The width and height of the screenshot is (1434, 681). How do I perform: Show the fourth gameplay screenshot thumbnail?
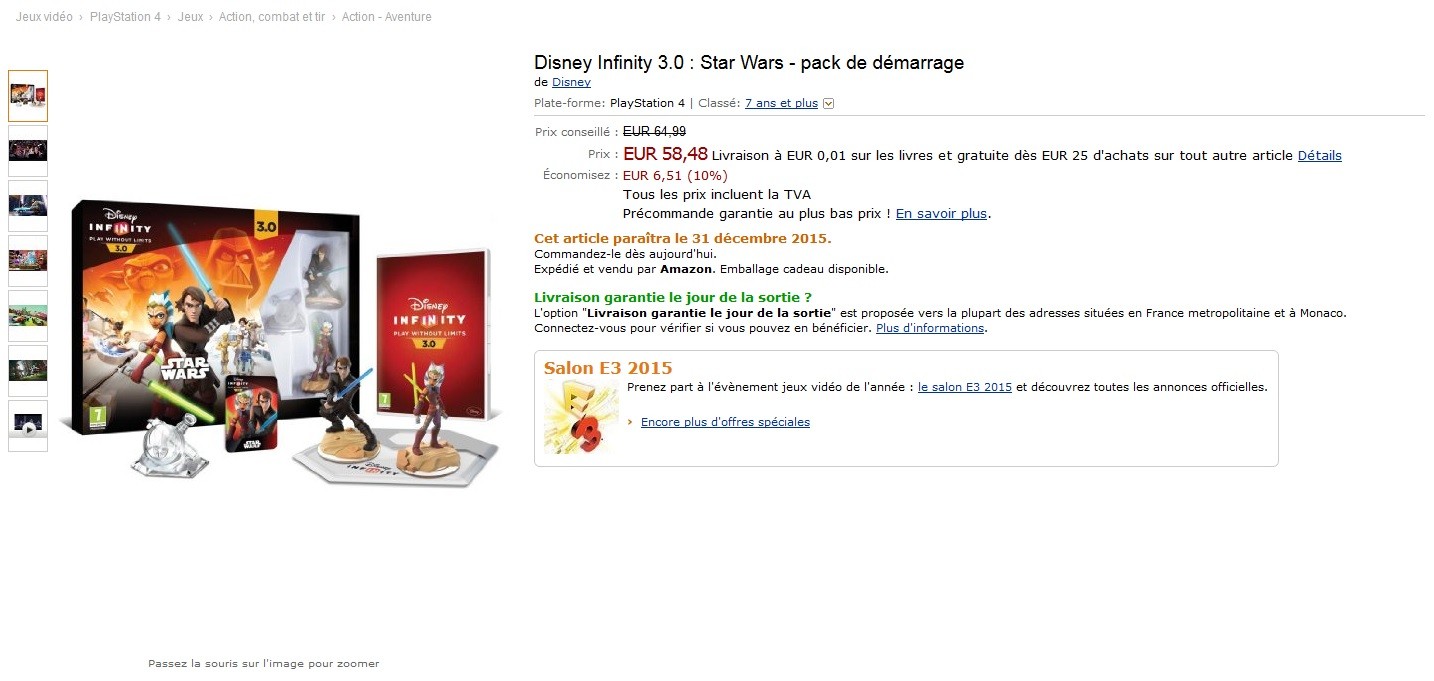click(x=28, y=261)
